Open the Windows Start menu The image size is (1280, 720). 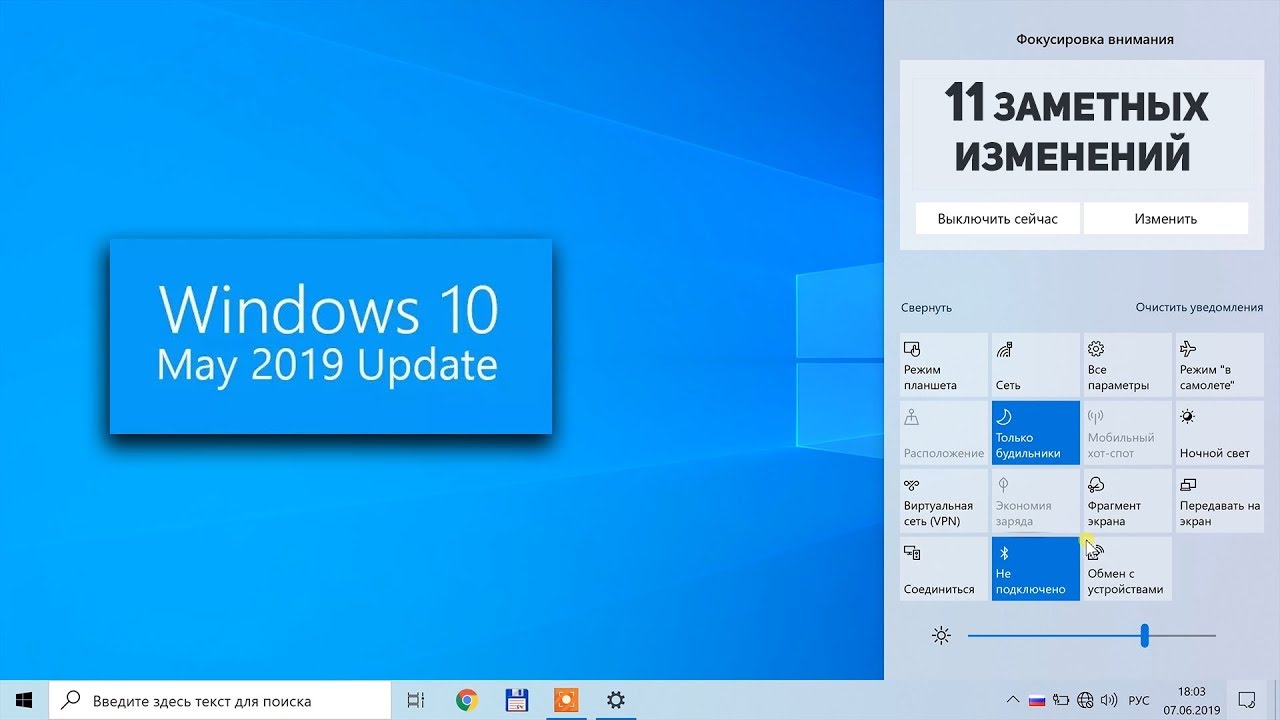[x=24, y=700]
